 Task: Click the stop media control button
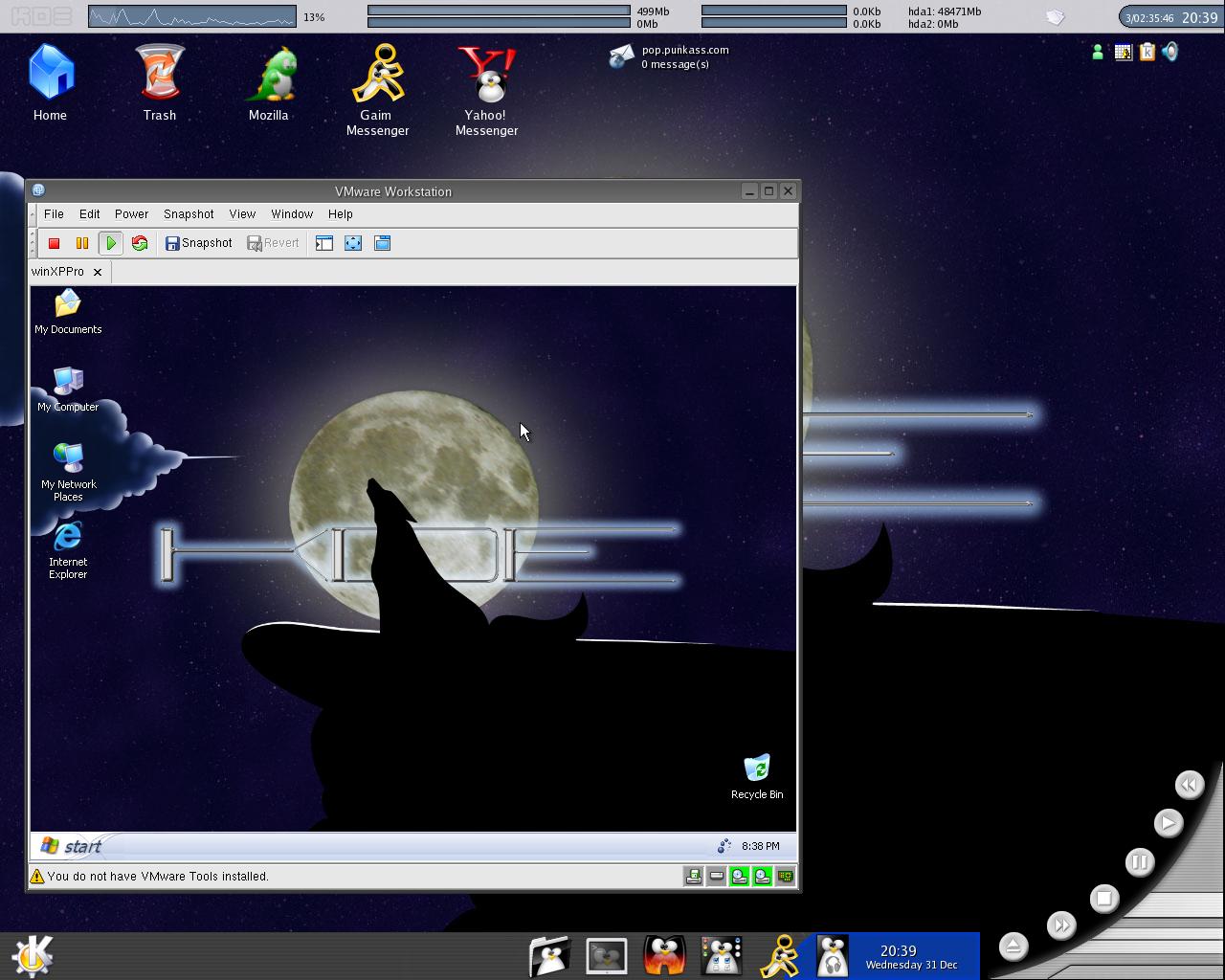coord(1103,899)
